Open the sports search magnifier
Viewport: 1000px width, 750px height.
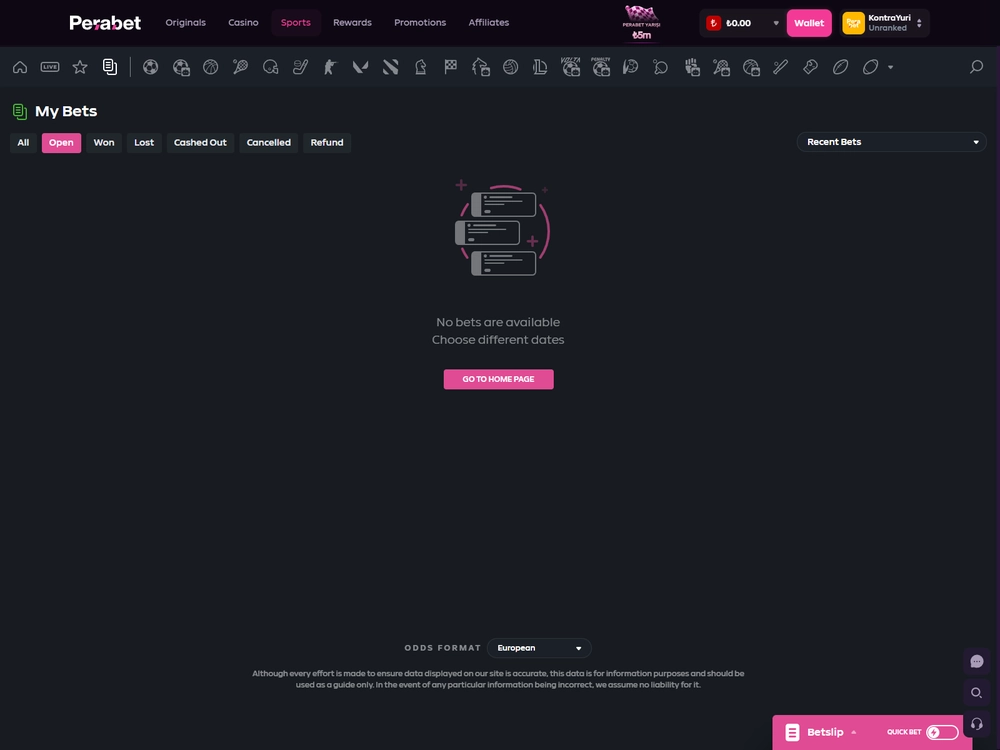976,67
